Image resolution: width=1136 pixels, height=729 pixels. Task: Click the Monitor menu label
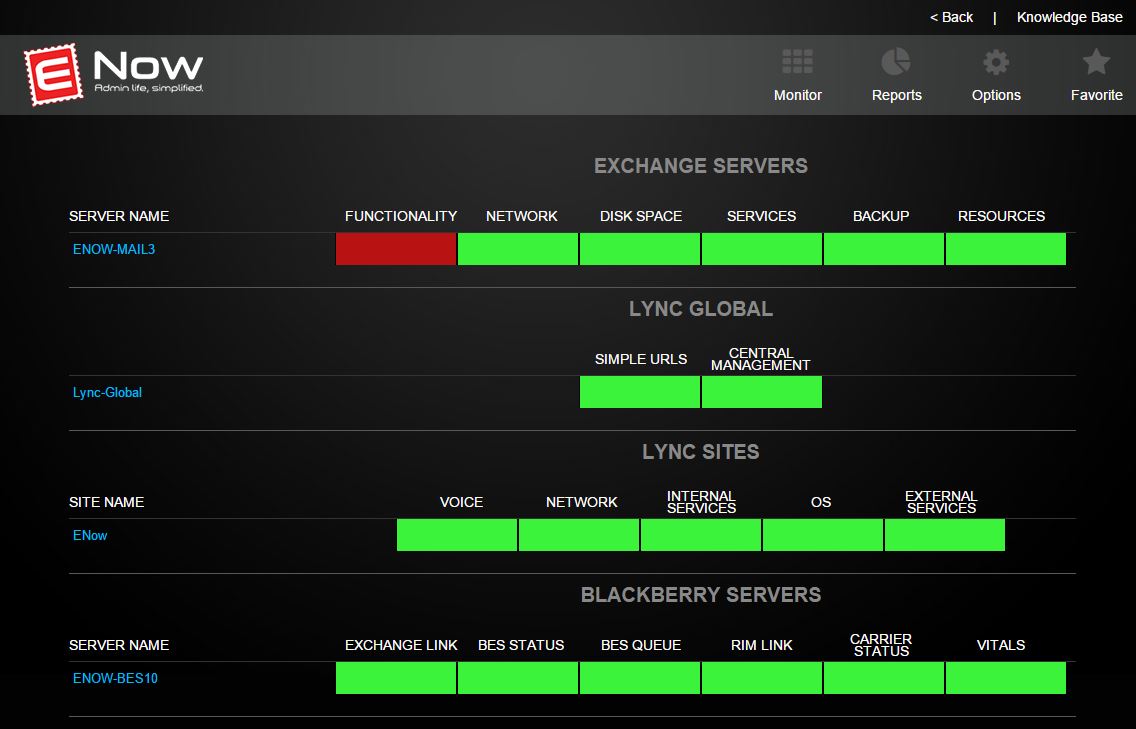(798, 95)
